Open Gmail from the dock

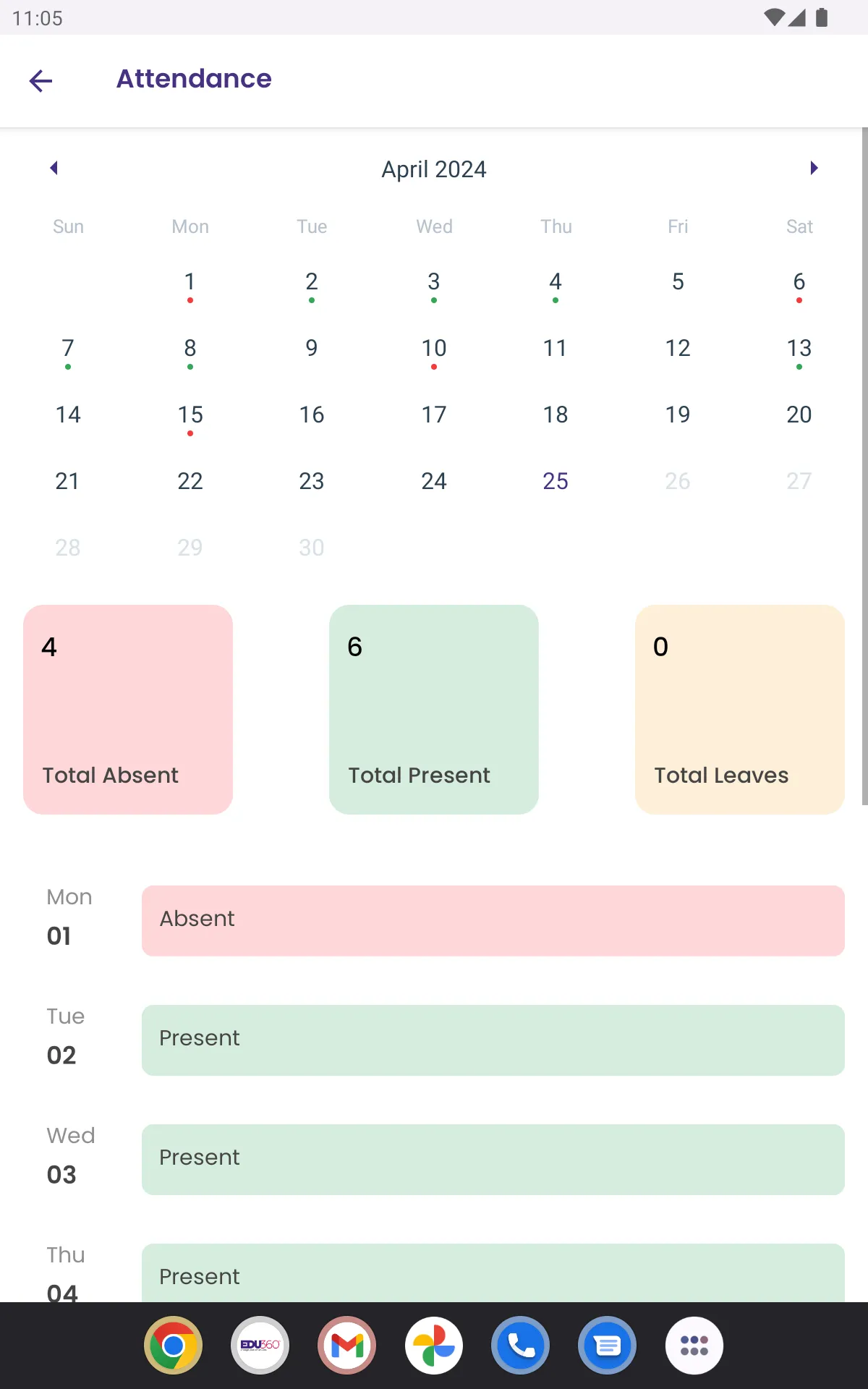(347, 1346)
